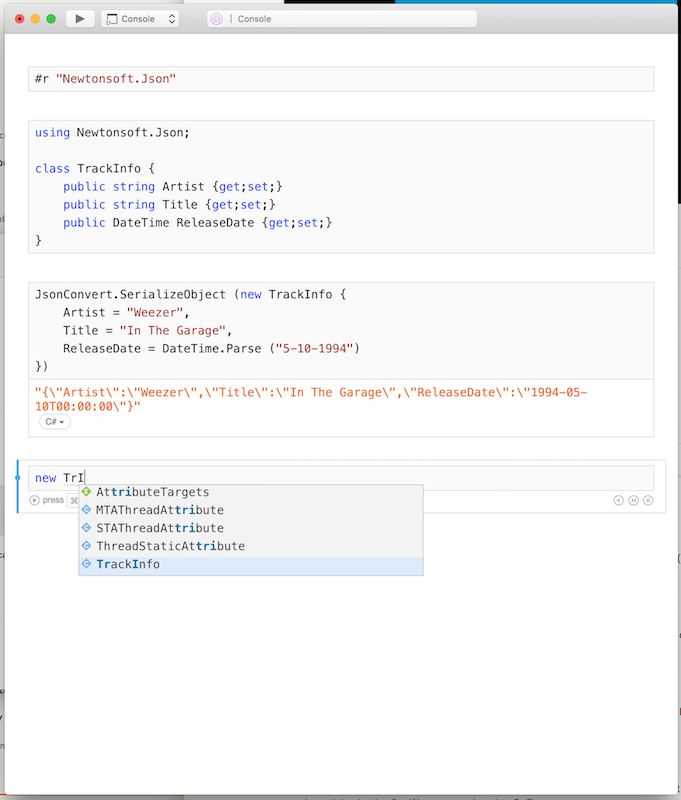Click the 'Artist = "Weezer"' line
The width and height of the screenshot is (681, 800).
(126, 313)
